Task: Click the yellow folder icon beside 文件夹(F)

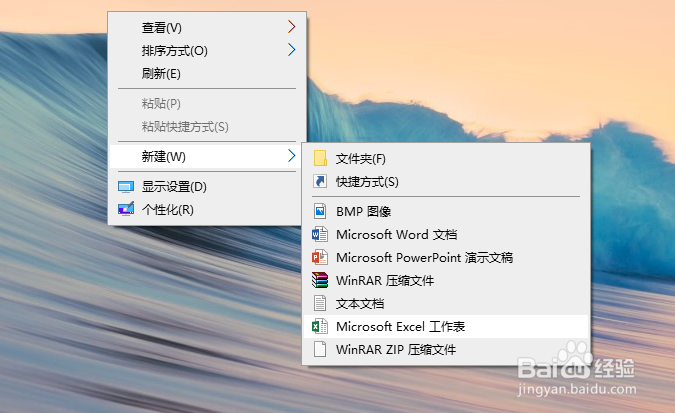Action: pyautogui.click(x=320, y=158)
